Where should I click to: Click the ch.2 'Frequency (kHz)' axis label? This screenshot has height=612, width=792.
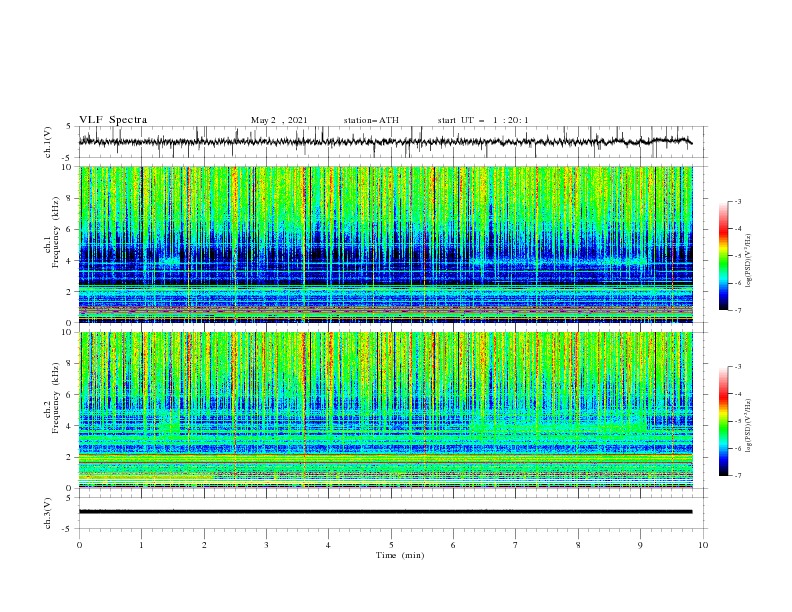click(55, 398)
